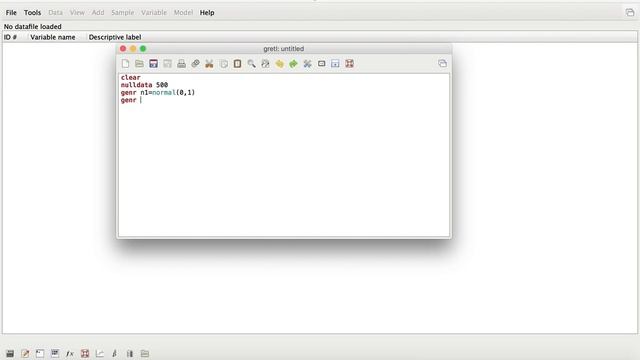Image resolution: width=640 pixels, height=360 pixels.
Task: Open databases icon in bottom toolbar
Action: [x=130, y=353]
